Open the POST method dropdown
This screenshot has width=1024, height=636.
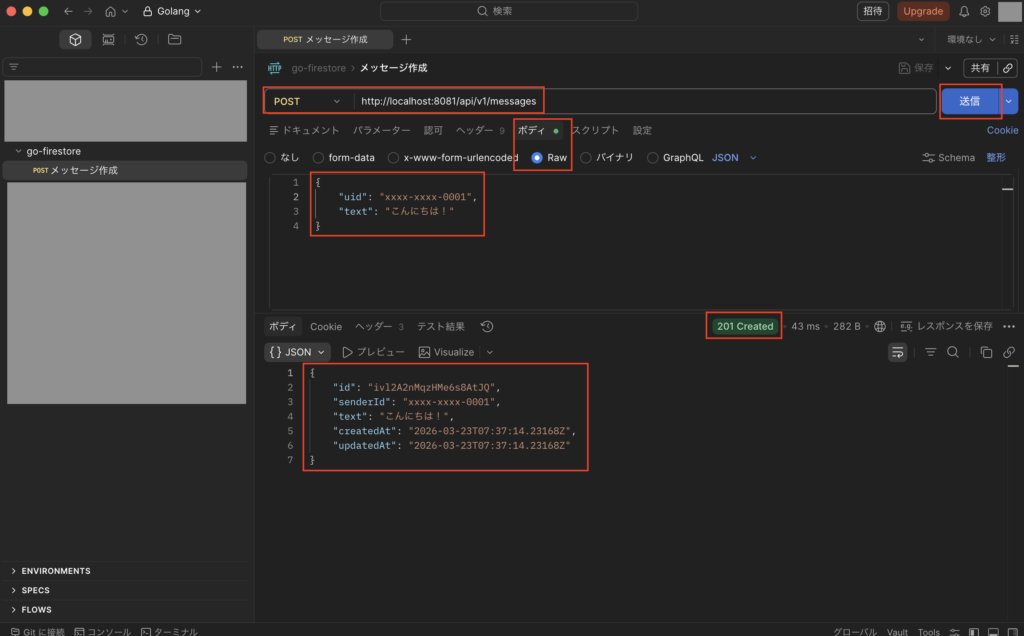tap(307, 101)
